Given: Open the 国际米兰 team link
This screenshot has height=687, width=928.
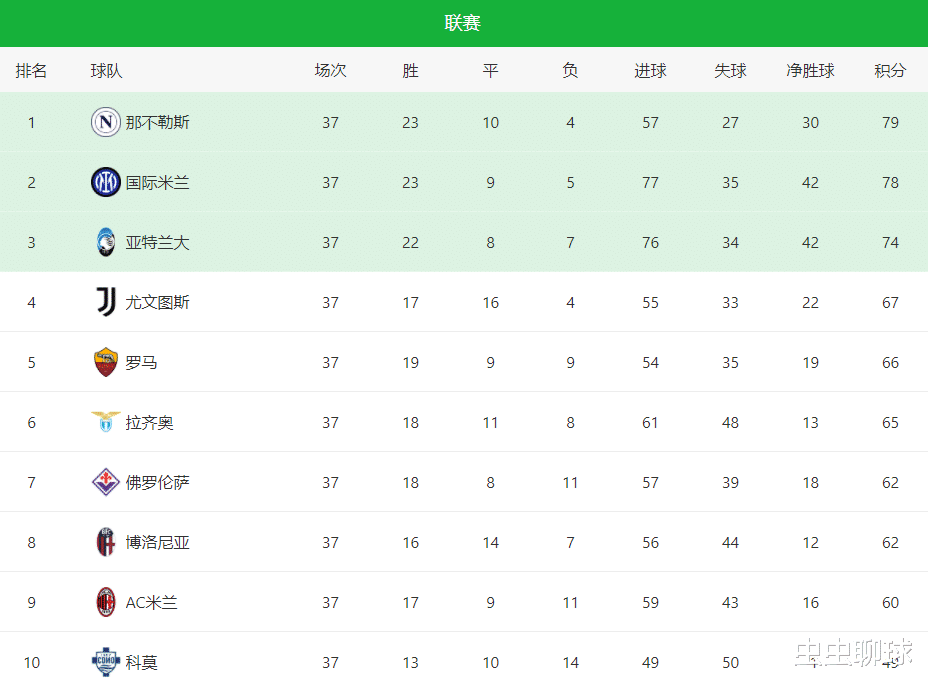Looking at the screenshot, I should (157, 182).
